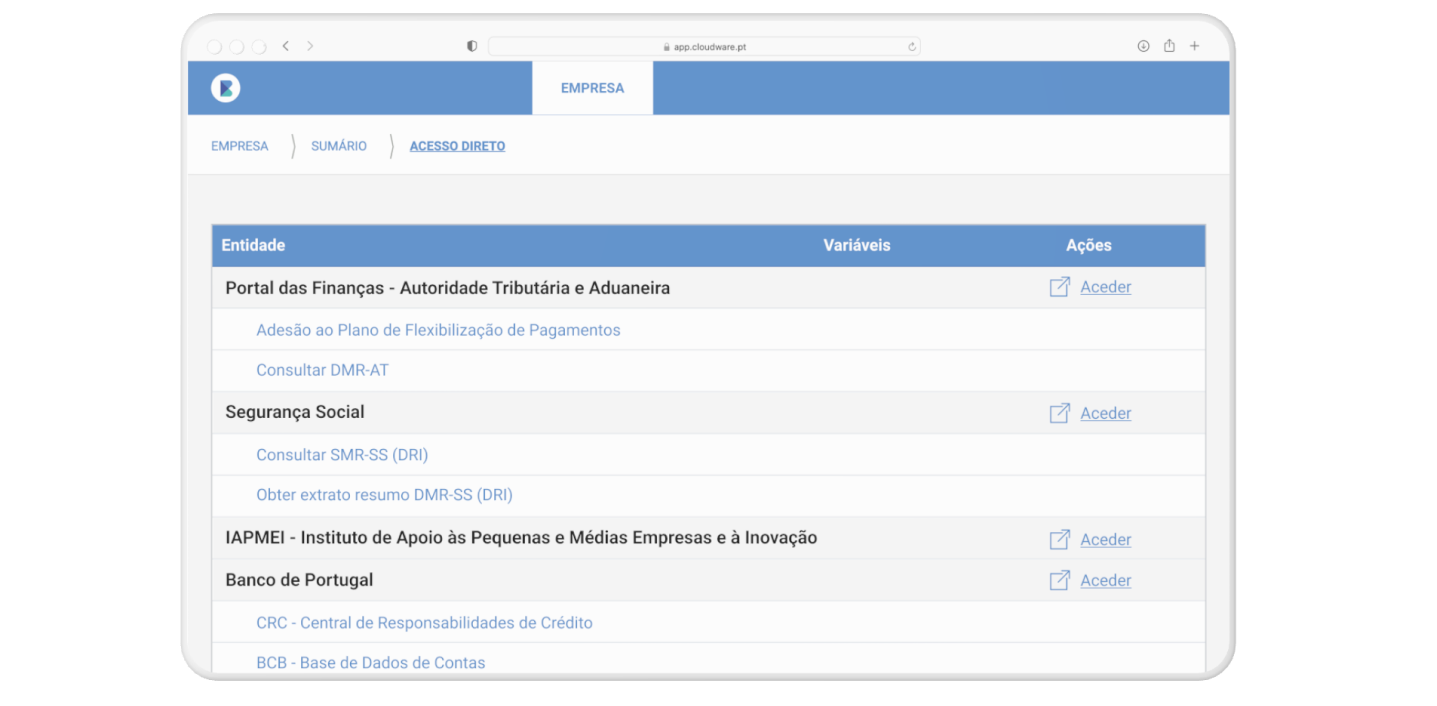Open the Consultar DMR-AT link
1437x706 pixels.
322,370
